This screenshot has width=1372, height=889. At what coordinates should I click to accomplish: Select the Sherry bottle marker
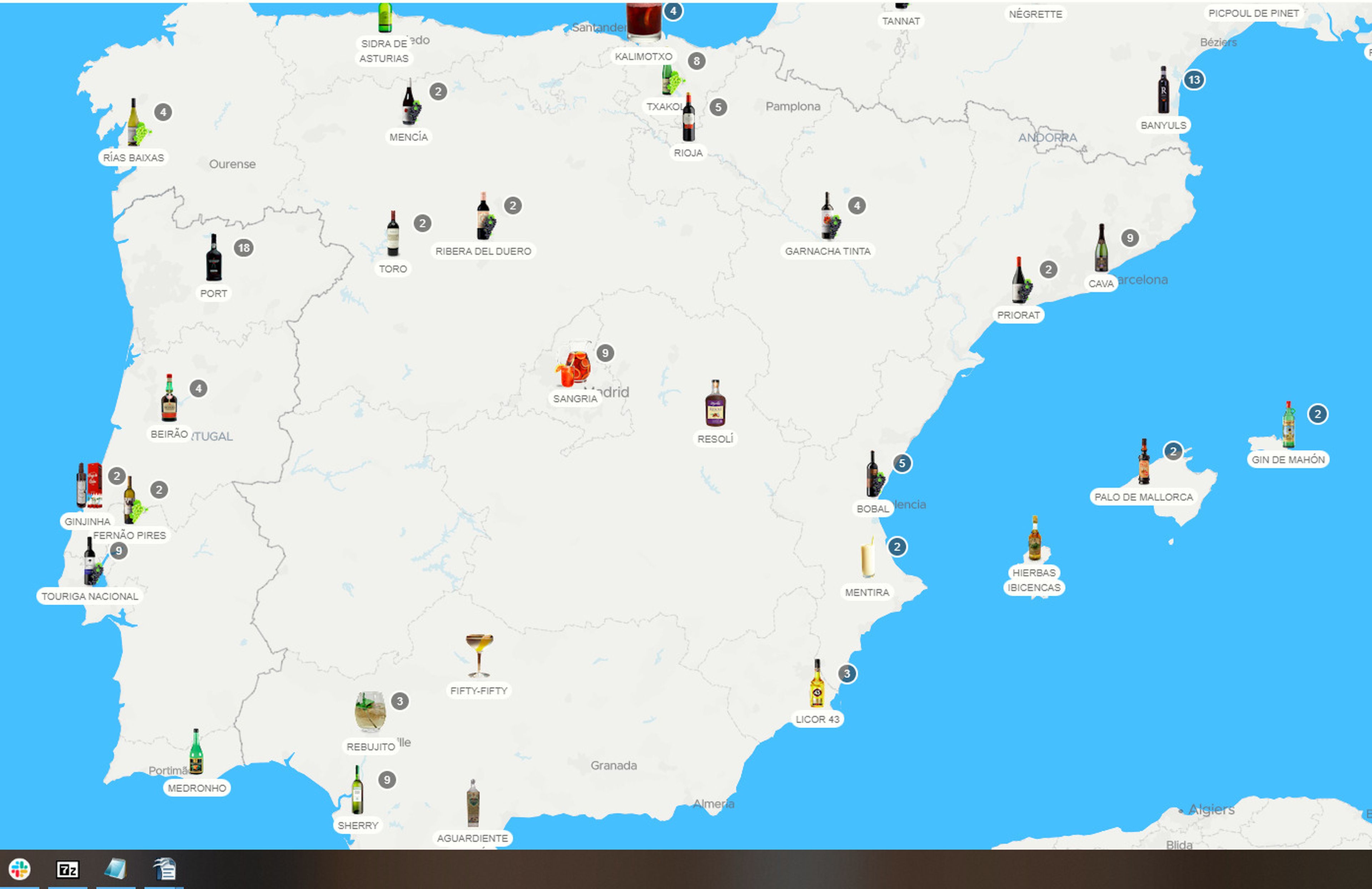click(x=357, y=790)
